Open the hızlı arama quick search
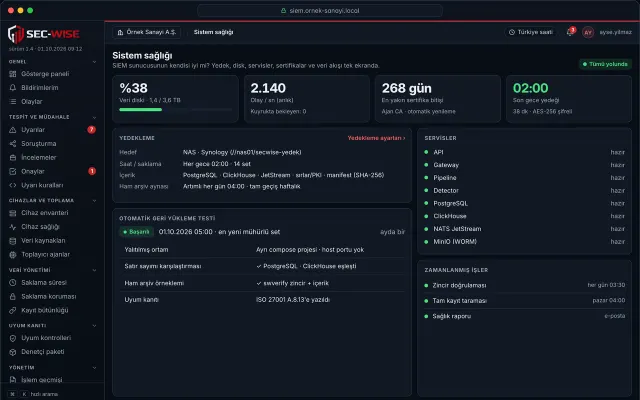 (33, 394)
